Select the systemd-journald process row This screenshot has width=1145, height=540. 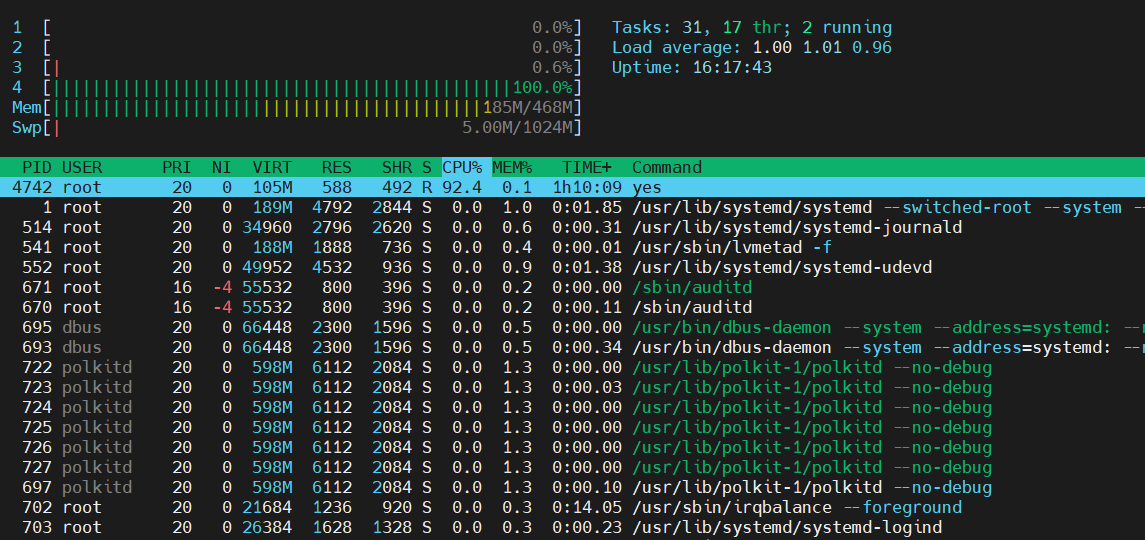(572, 227)
